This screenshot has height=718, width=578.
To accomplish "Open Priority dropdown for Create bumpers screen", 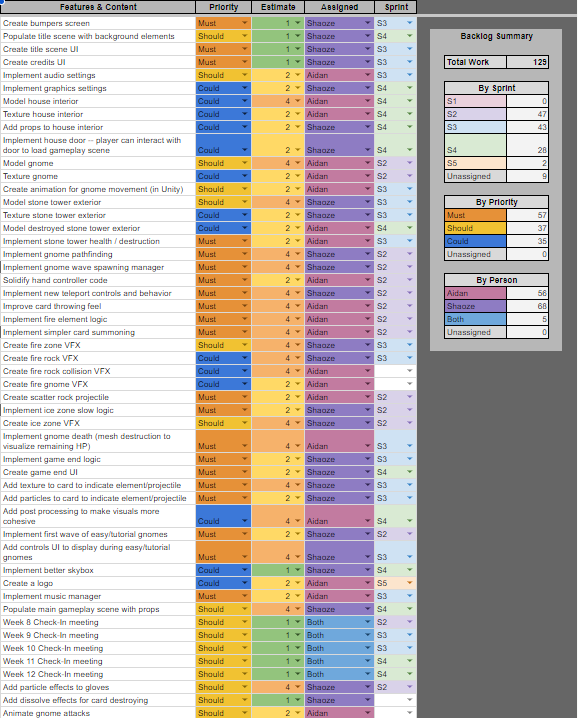I will tap(245, 23).
